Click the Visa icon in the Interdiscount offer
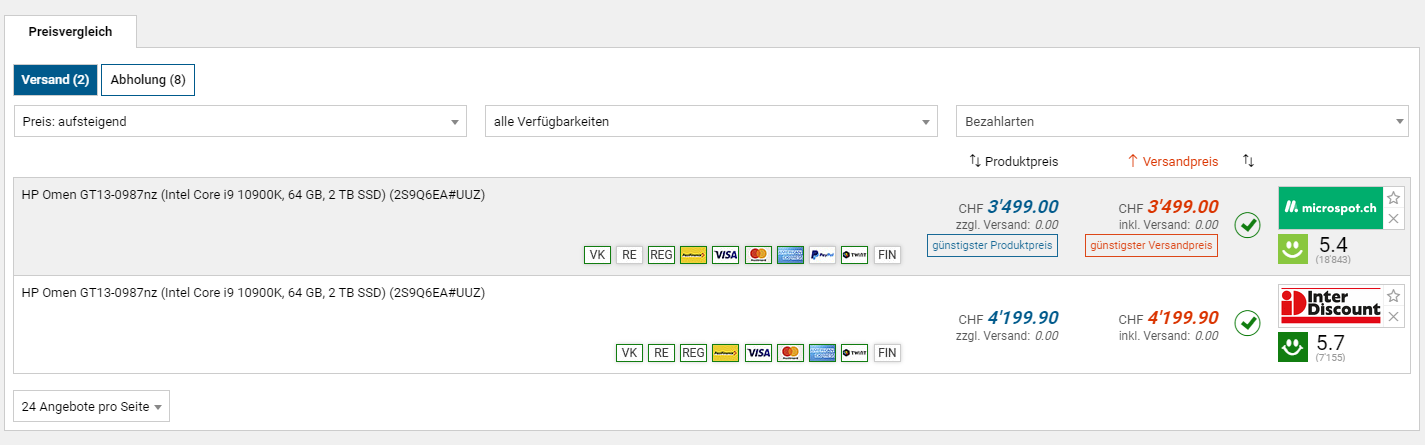The height and width of the screenshot is (445, 1425). point(758,353)
